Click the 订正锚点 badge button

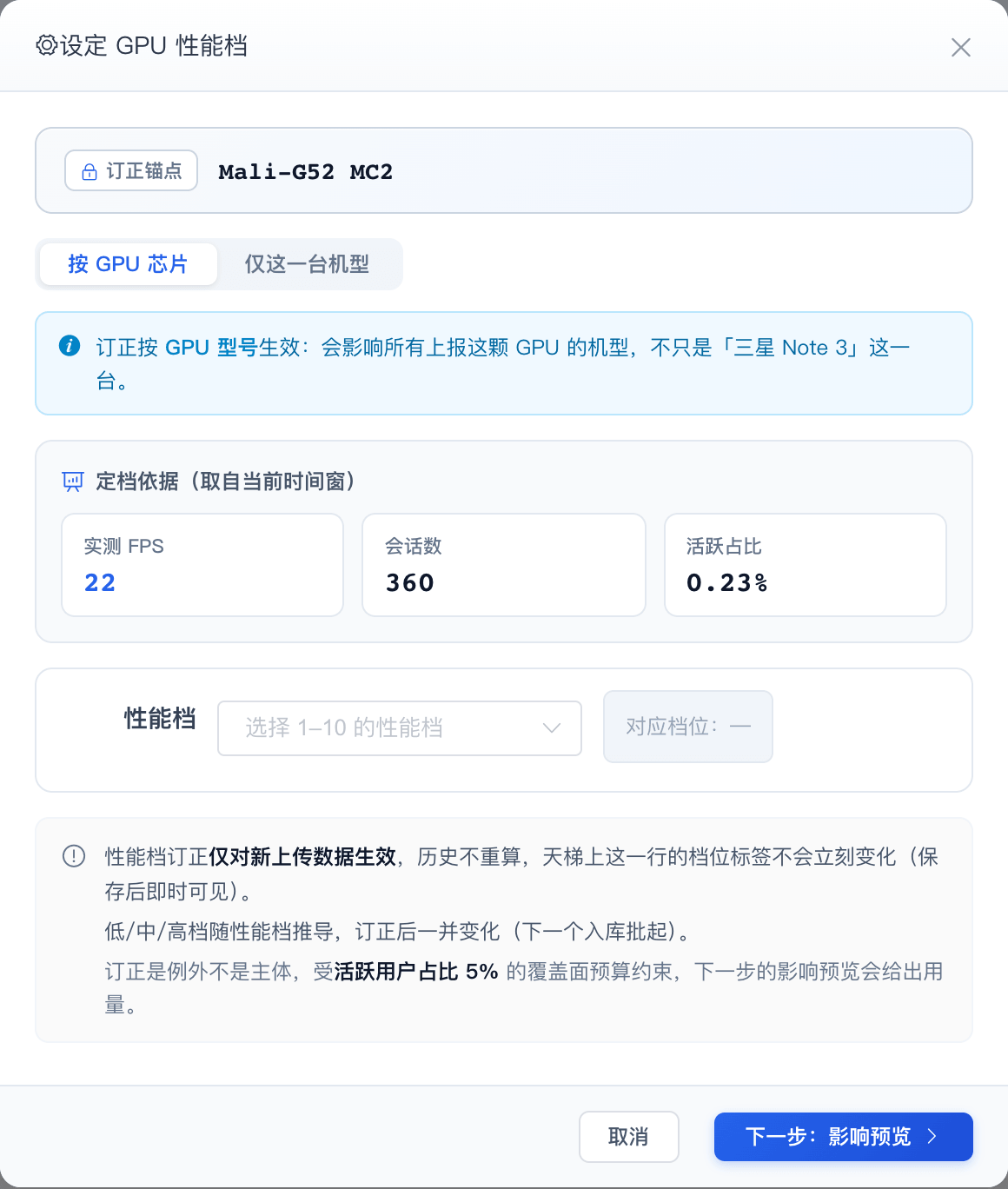(131, 171)
